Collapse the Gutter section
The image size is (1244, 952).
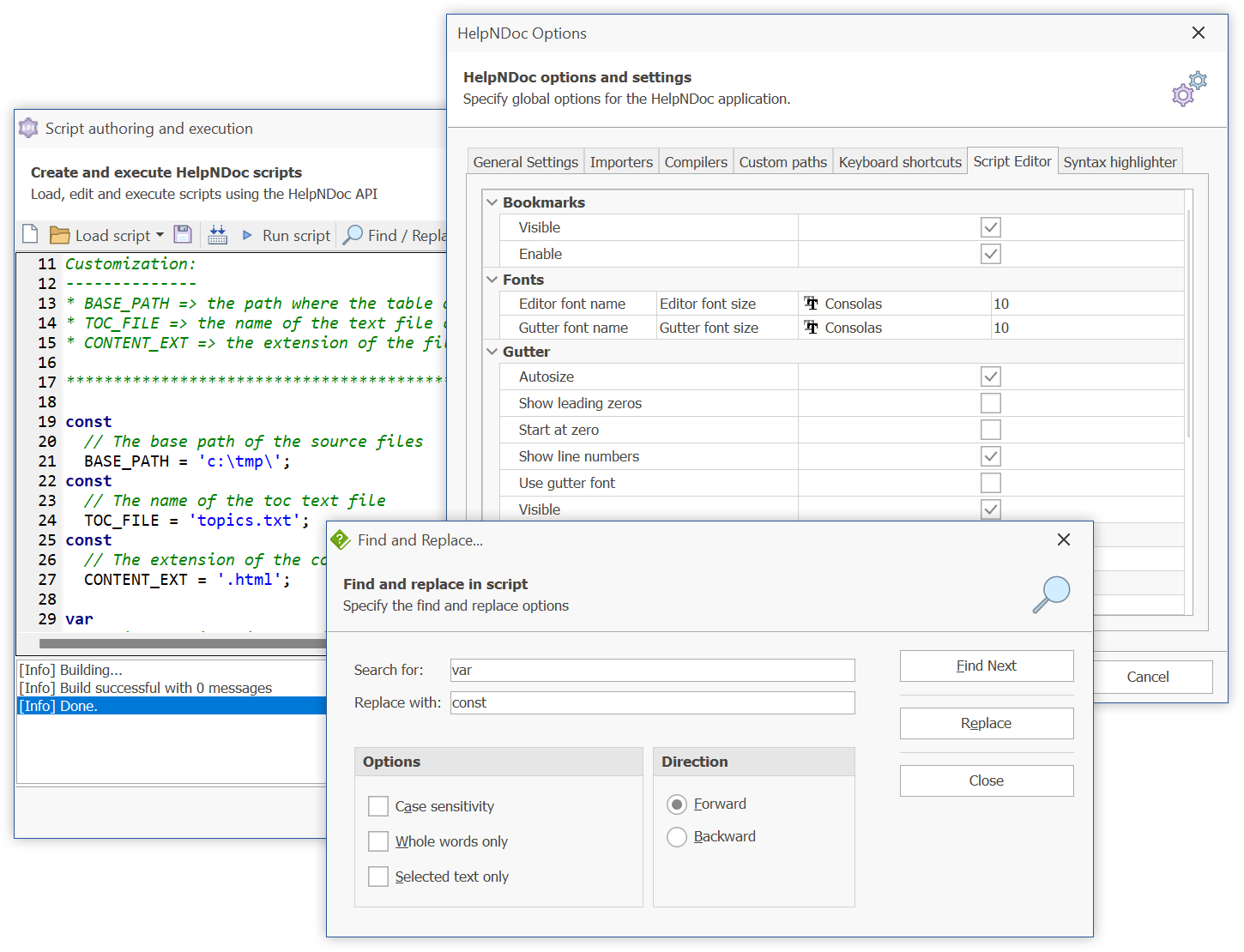(x=492, y=352)
